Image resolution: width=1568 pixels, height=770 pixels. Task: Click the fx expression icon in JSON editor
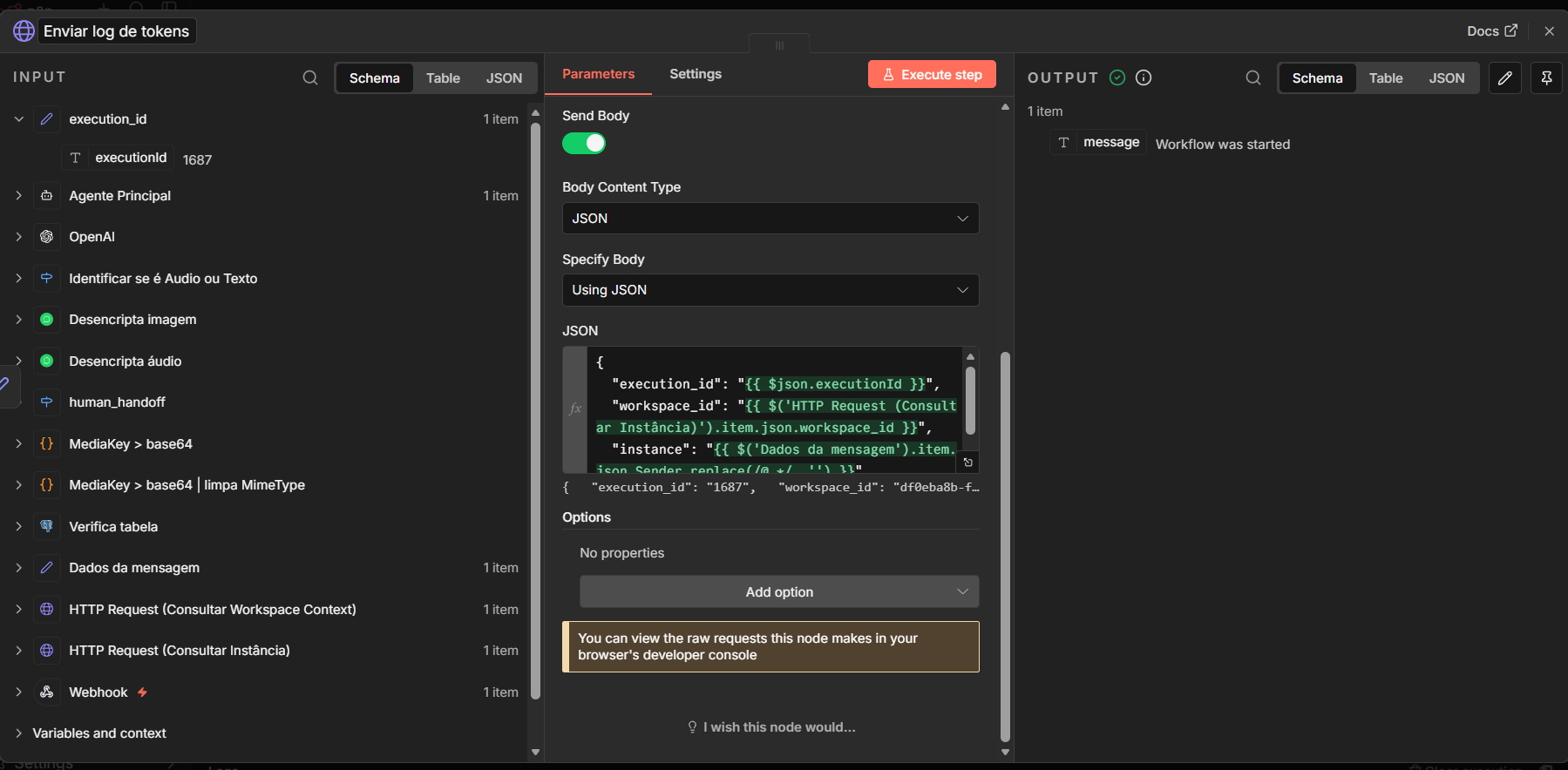575,409
